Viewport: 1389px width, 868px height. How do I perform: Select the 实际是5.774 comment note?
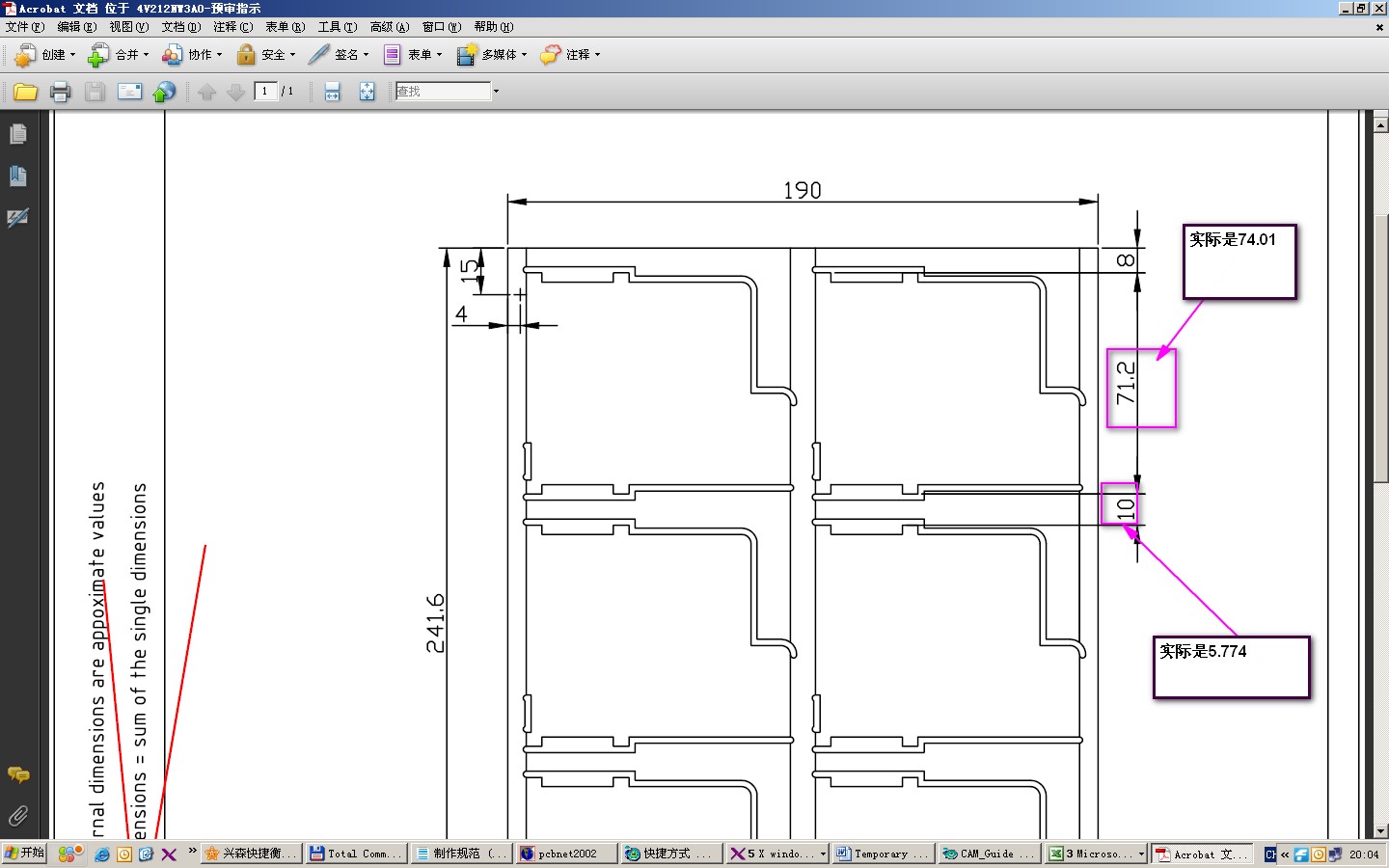(x=1232, y=666)
